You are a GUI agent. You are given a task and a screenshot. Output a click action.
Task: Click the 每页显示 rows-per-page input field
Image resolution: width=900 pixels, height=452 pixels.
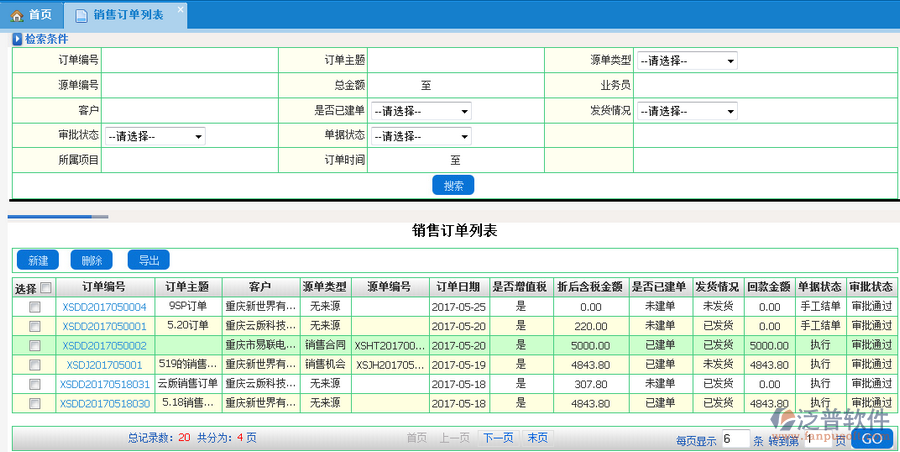pos(735,439)
